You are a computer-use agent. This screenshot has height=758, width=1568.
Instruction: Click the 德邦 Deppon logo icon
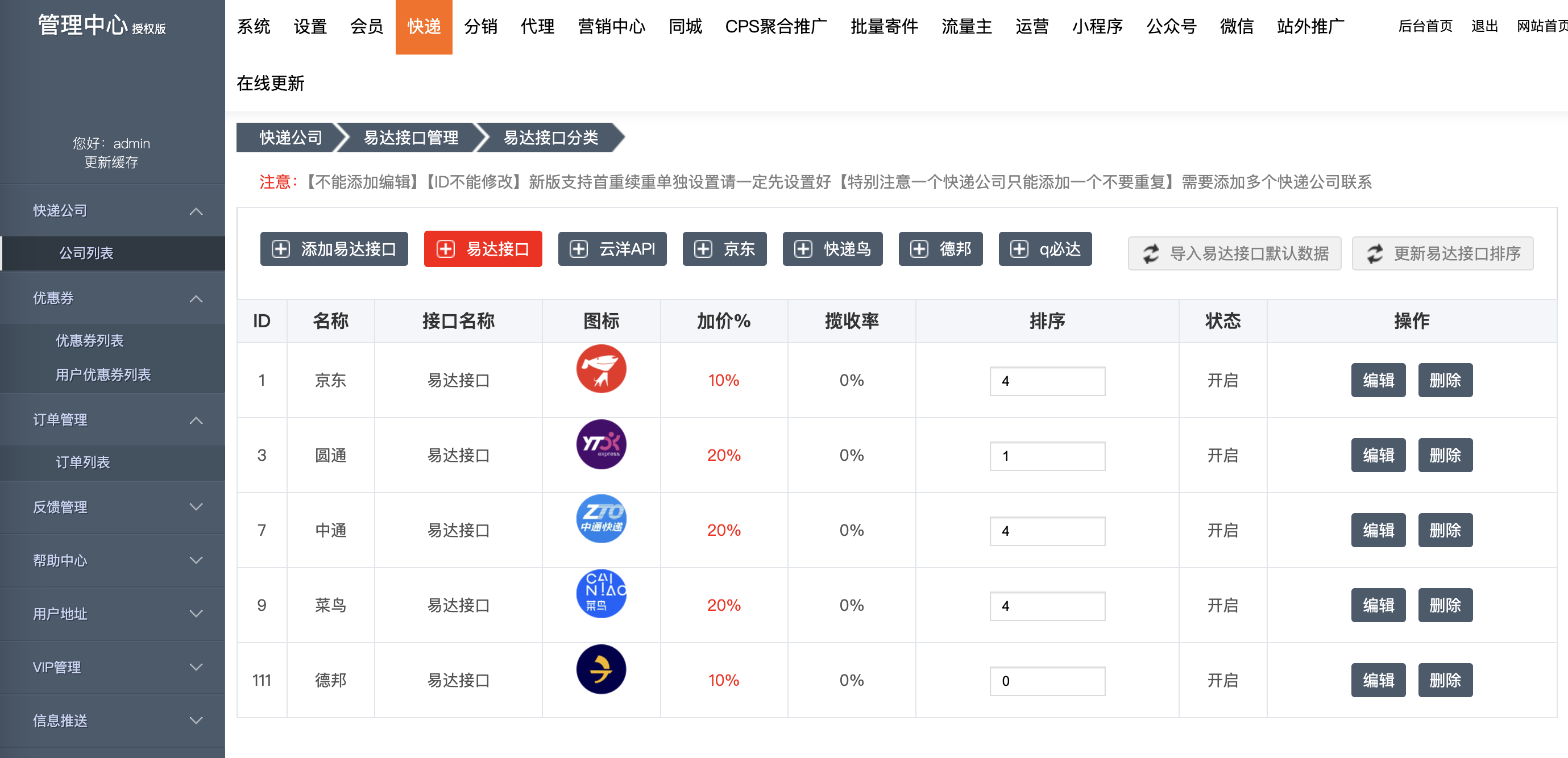coord(601,669)
